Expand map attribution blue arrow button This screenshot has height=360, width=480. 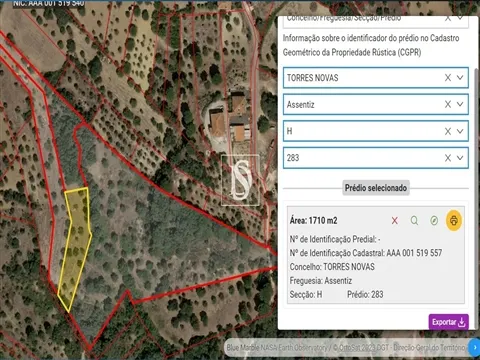pyautogui.click(x=474, y=347)
